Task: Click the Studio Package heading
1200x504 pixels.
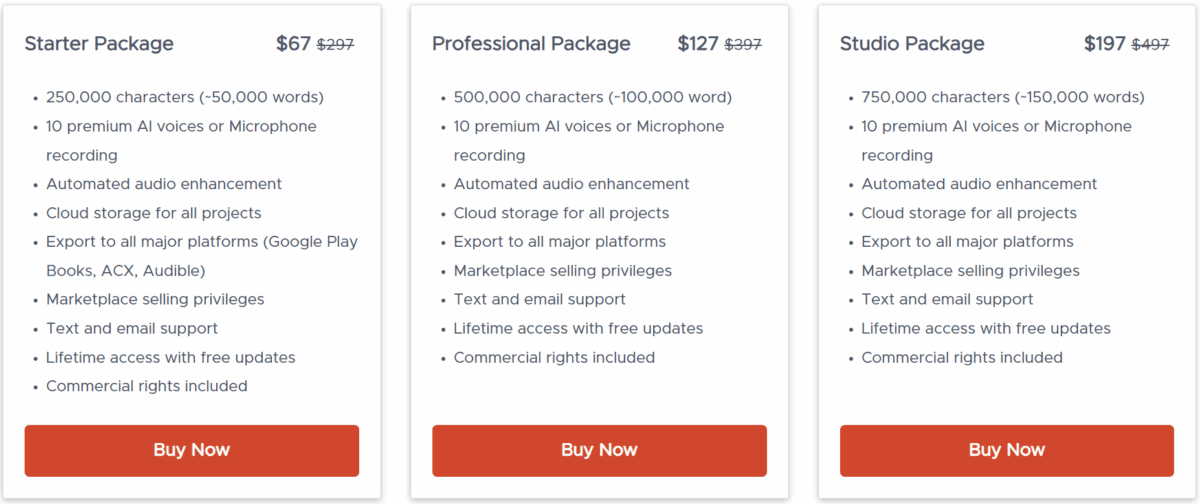Action: point(912,44)
